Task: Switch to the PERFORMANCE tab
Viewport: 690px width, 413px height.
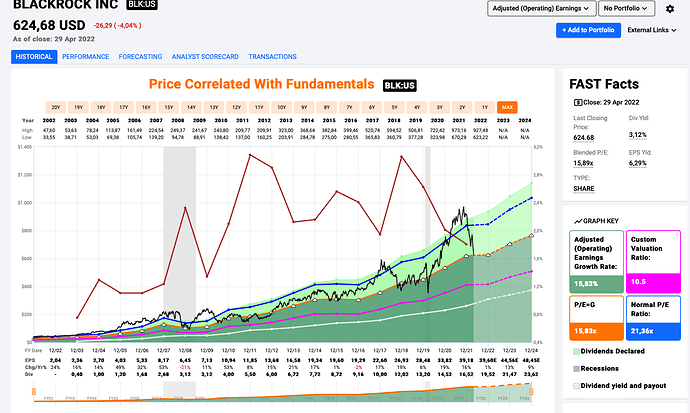Action: (x=85, y=57)
